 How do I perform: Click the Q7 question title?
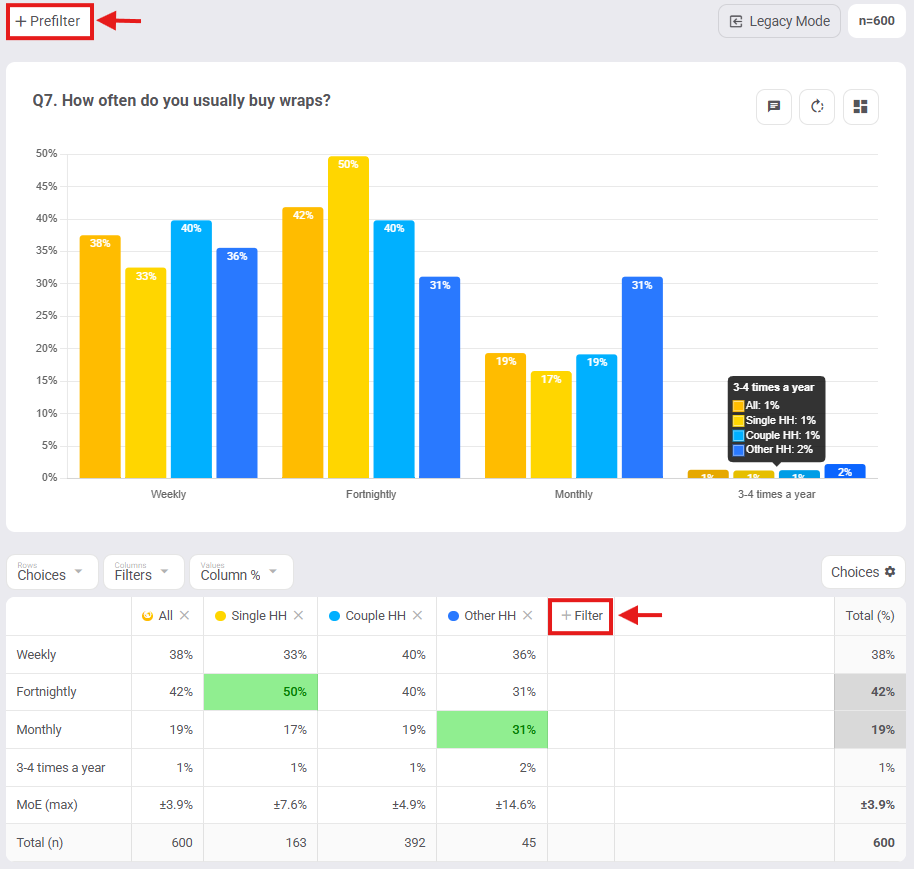coord(181,101)
